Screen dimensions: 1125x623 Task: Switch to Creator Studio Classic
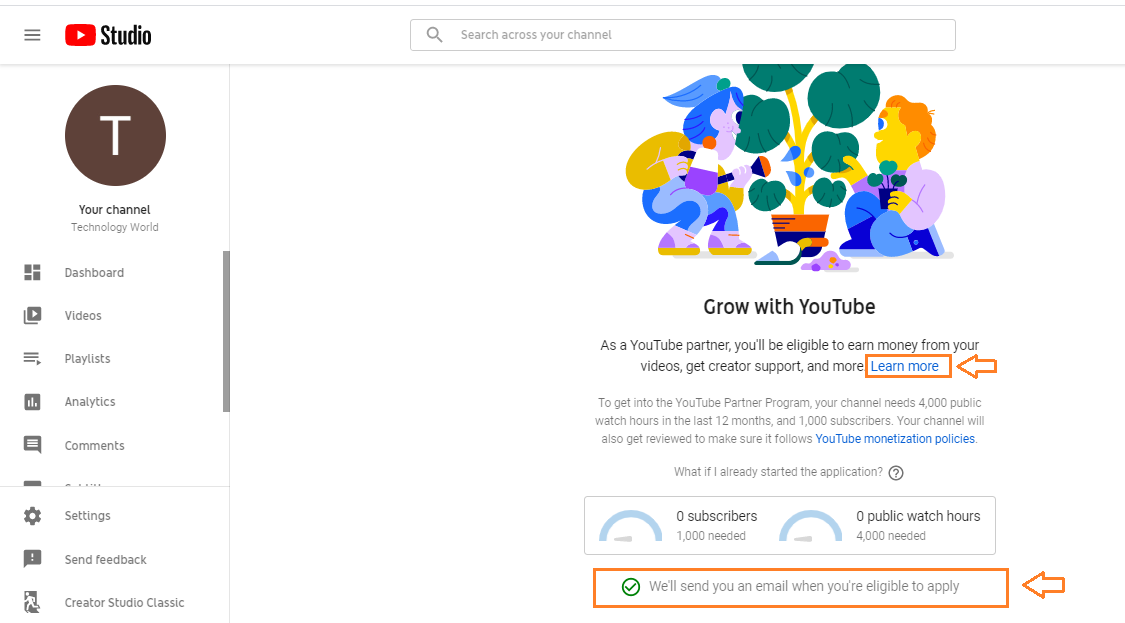point(124,602)
